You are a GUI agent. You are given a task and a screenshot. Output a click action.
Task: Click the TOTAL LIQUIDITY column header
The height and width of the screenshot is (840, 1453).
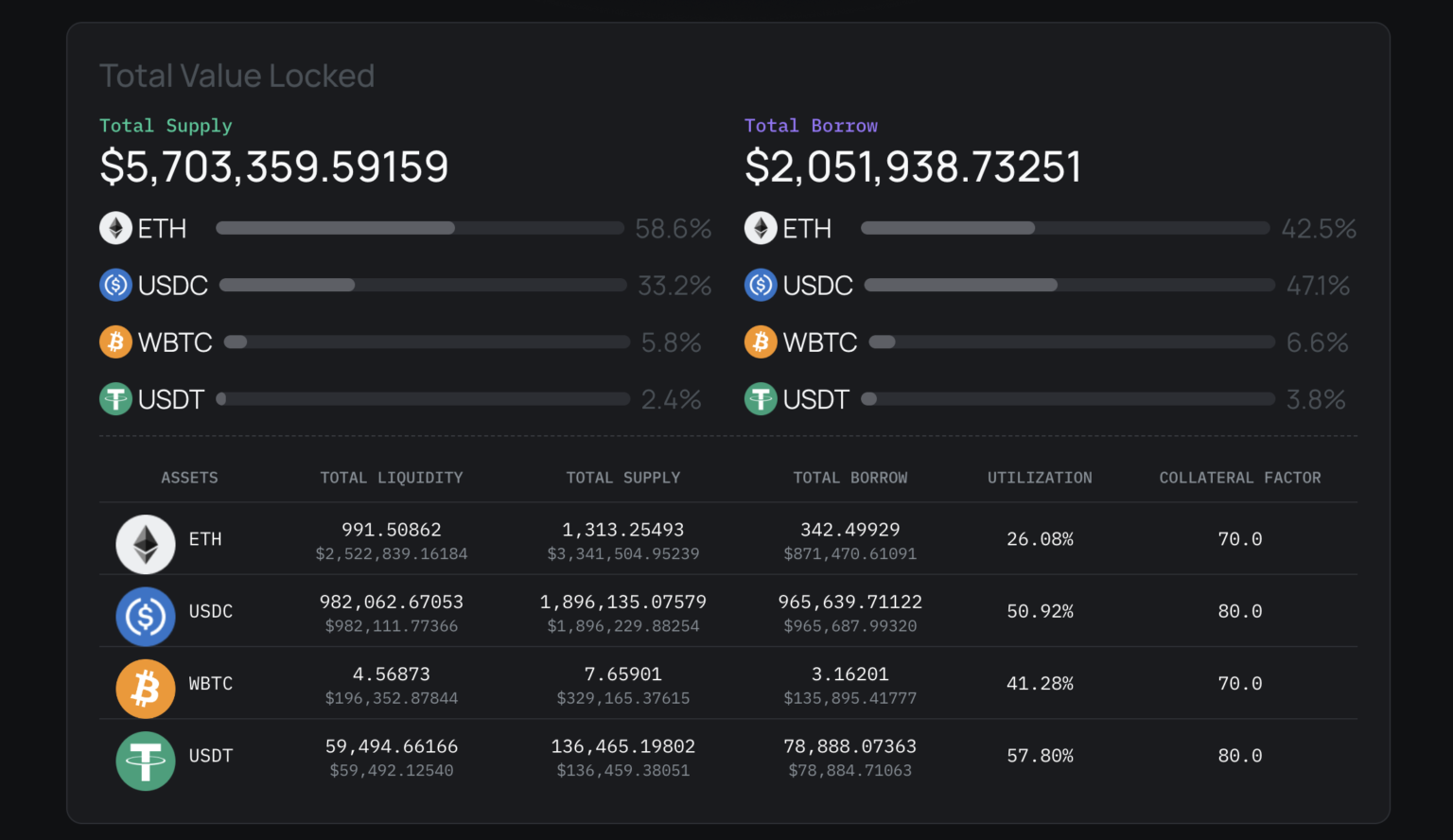pos(392,478)
